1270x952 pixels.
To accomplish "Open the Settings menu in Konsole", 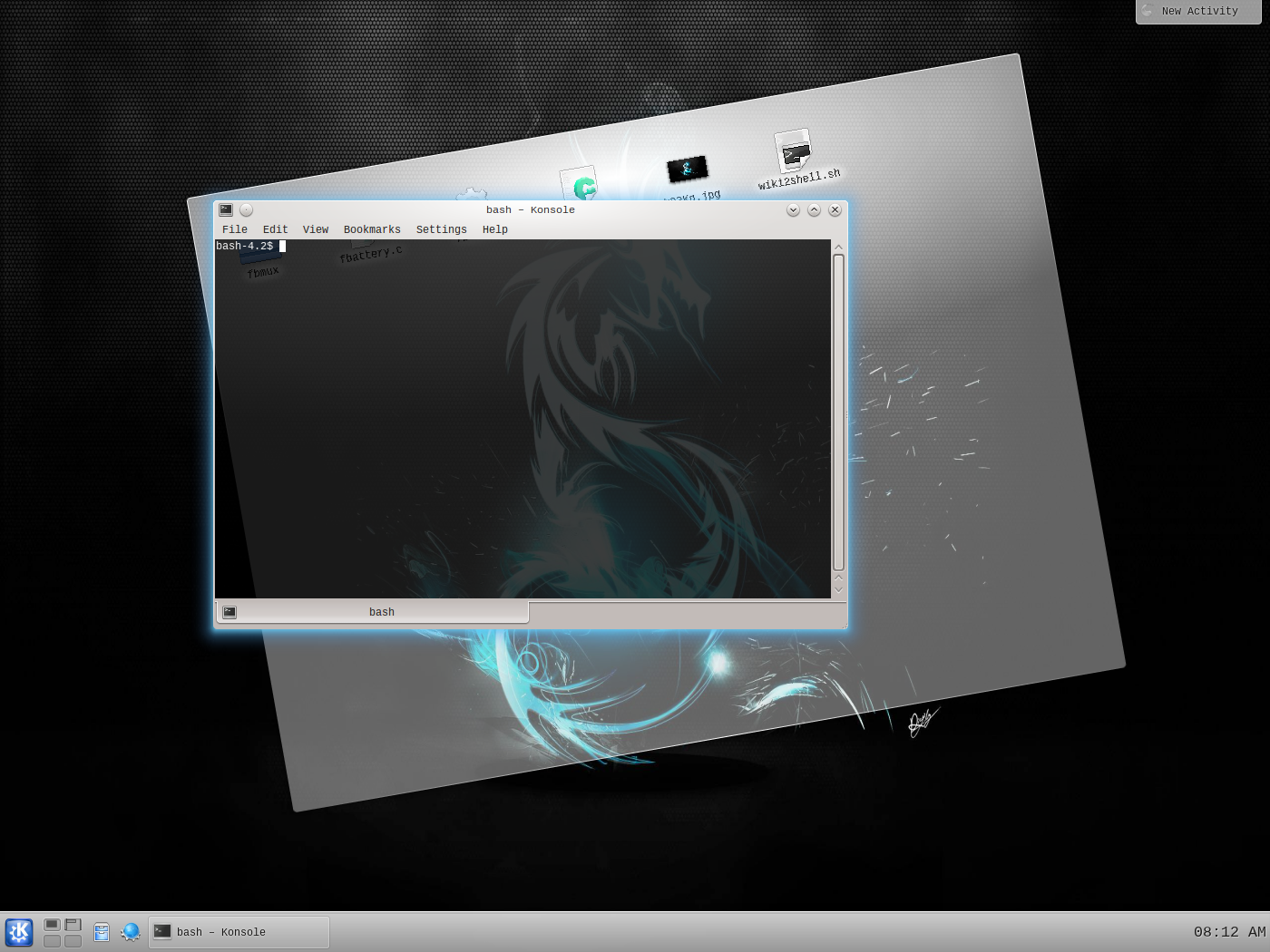I will point(441,229).
